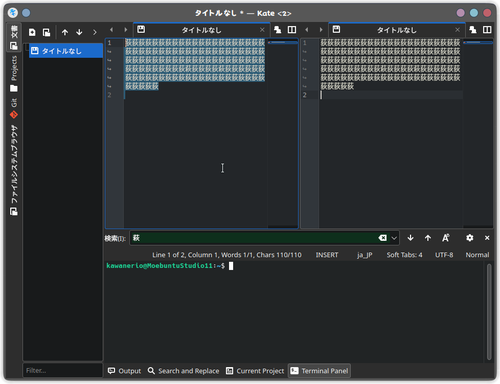The width and height of the screenshot is (500, 384).
Task: Click left editor minimap scrollbar
Action: point(283,133)
